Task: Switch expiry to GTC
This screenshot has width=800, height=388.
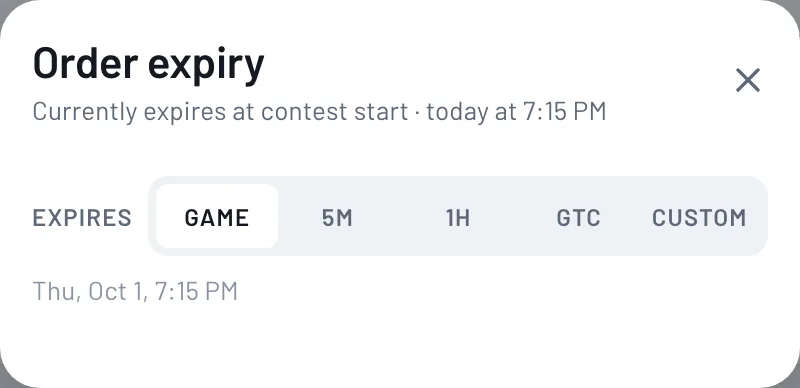Action: pos(578,216)
